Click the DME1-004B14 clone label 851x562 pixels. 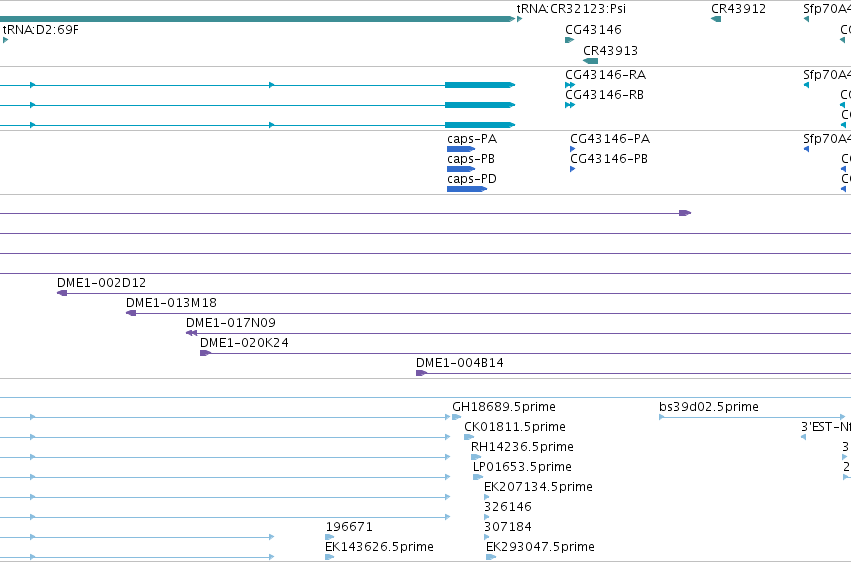coord(460,363)
